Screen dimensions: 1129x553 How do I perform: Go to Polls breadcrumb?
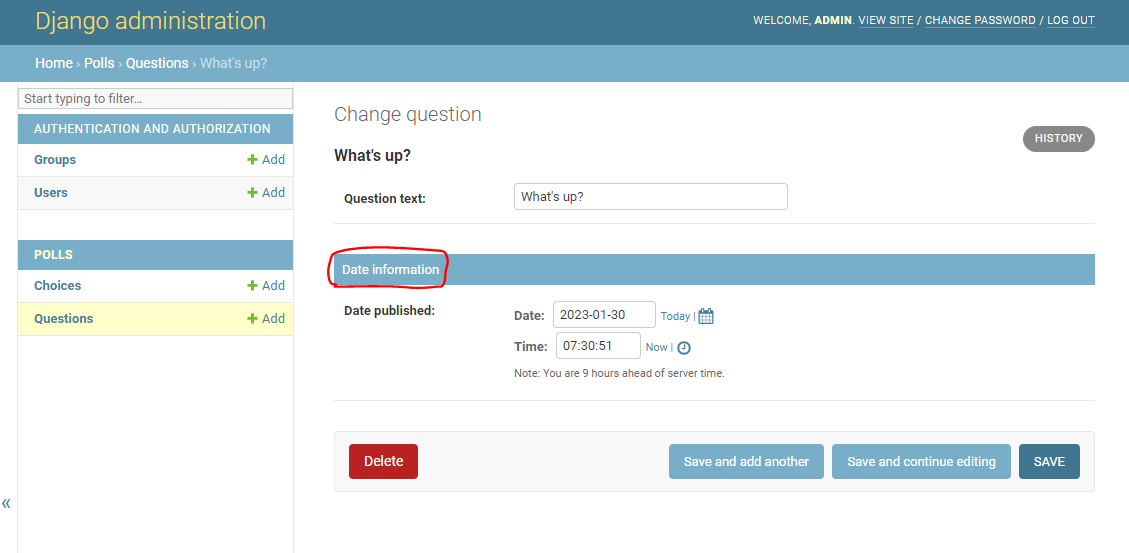tap(99, 63)
